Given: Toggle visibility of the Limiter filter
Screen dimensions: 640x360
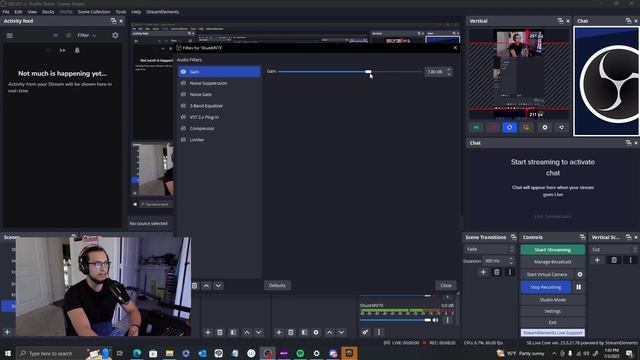Looking at the screenshot, I should coord(183,140).
